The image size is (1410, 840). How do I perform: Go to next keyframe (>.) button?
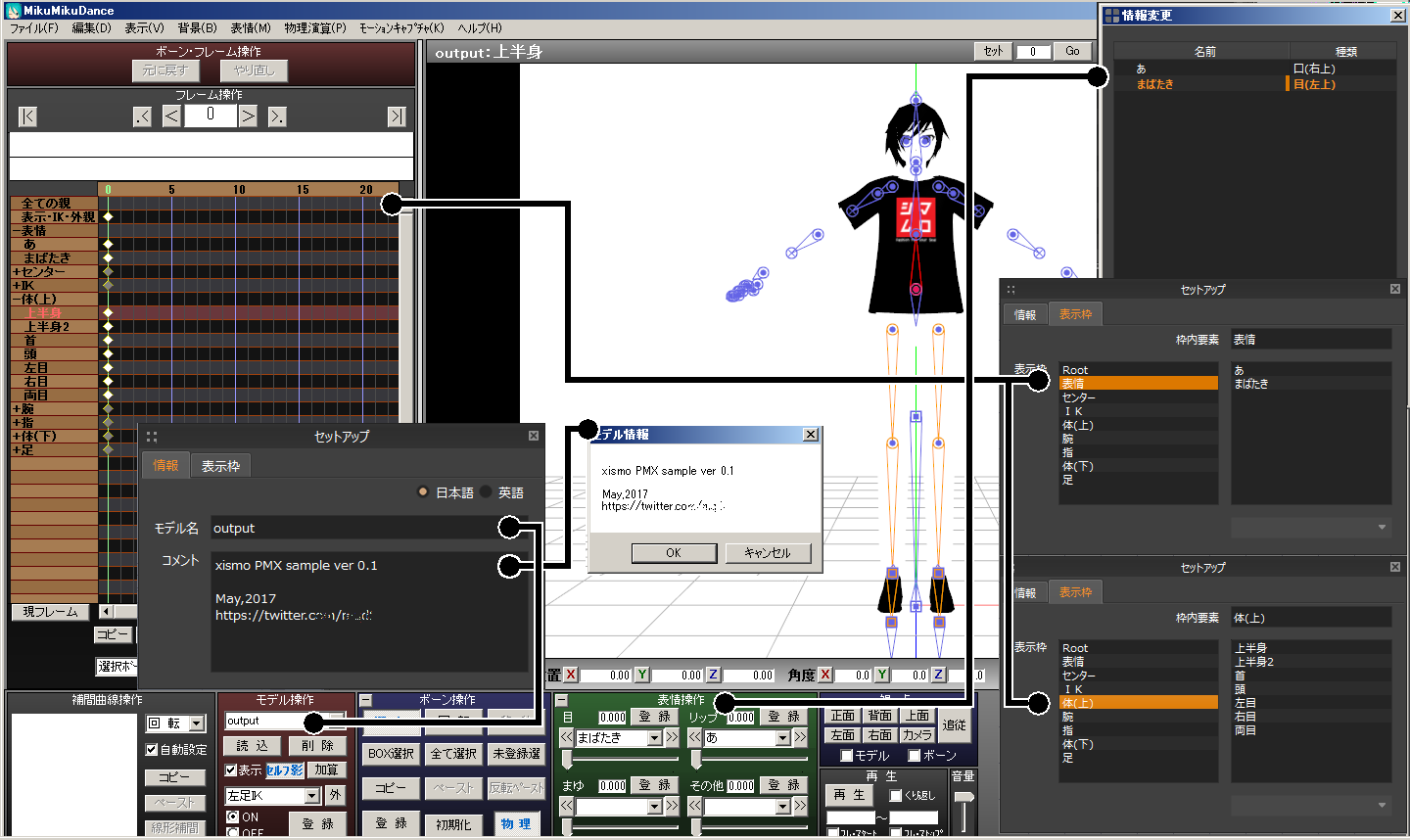(x=277, y=117)
